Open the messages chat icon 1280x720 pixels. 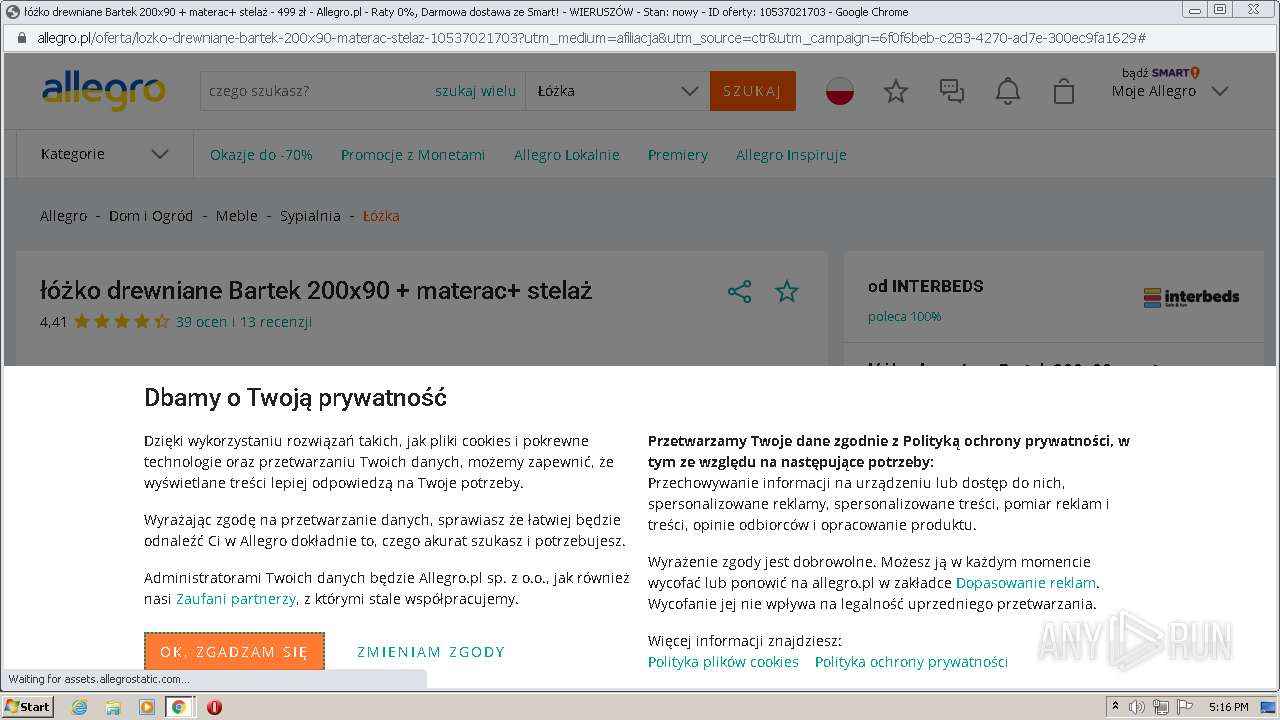point(952,91)
